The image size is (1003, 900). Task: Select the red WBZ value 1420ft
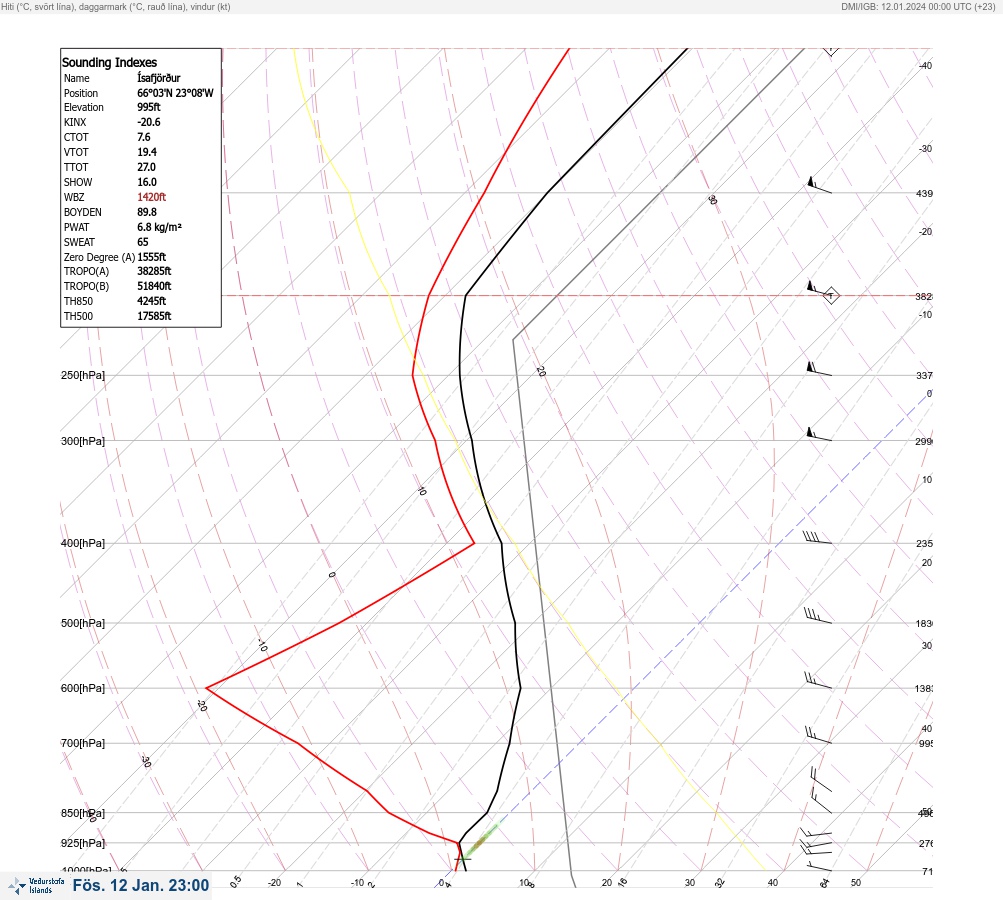(x=152, y=197)
